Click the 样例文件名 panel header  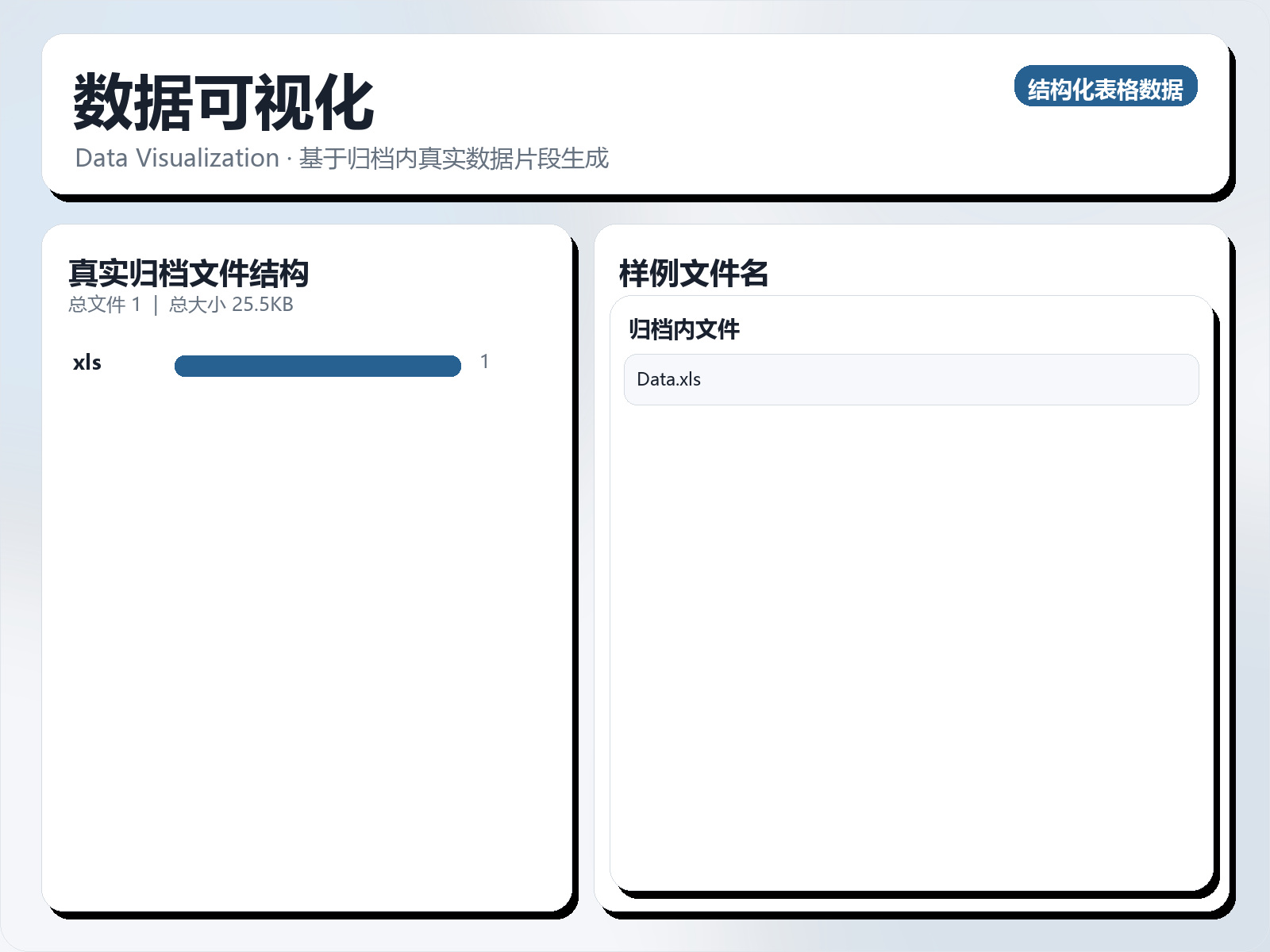[x=695, y=273]
